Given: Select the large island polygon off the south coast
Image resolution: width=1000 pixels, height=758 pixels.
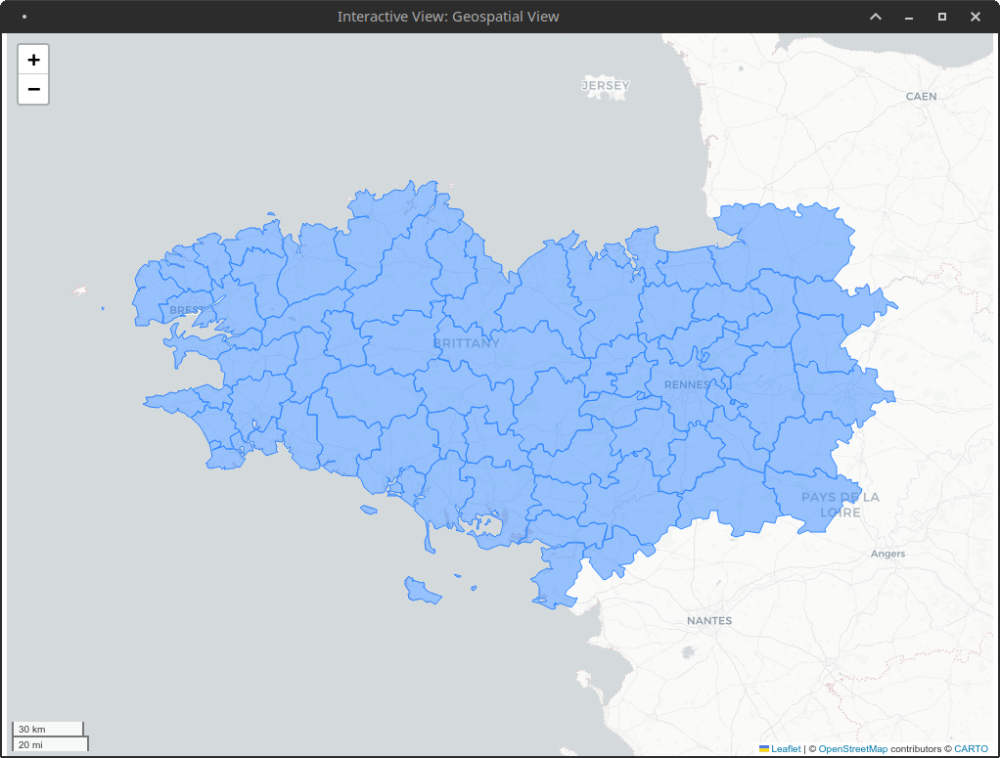Looking at the screenshot, I should (x=423, y=592).
